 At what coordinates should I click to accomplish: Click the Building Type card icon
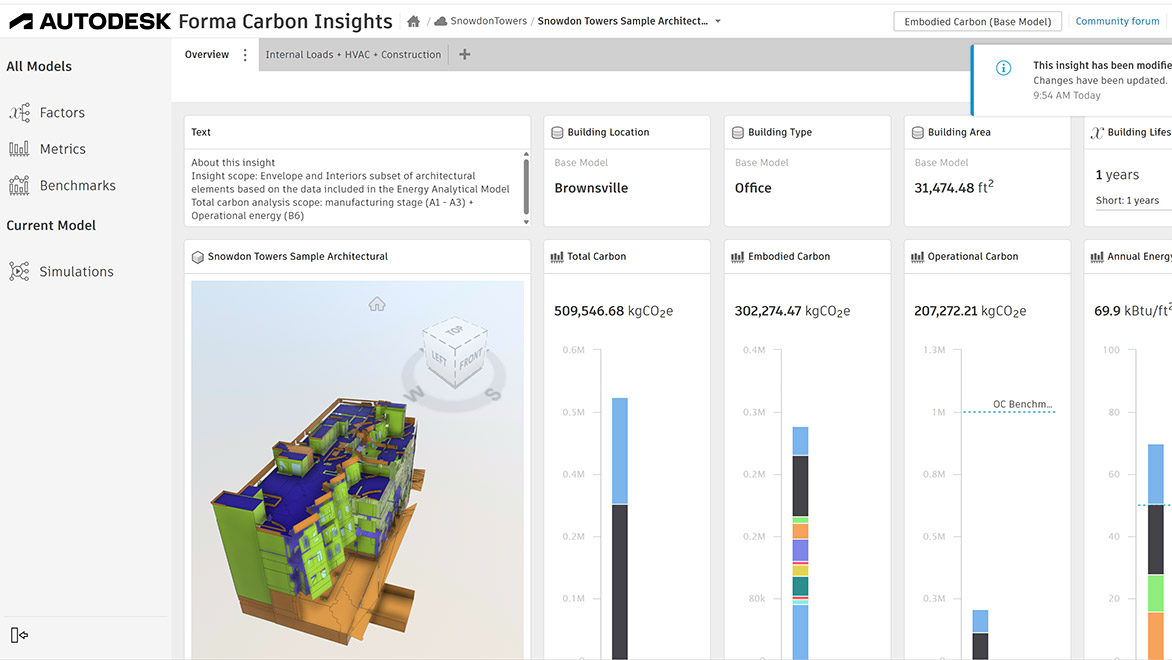[x=738, y=132]
